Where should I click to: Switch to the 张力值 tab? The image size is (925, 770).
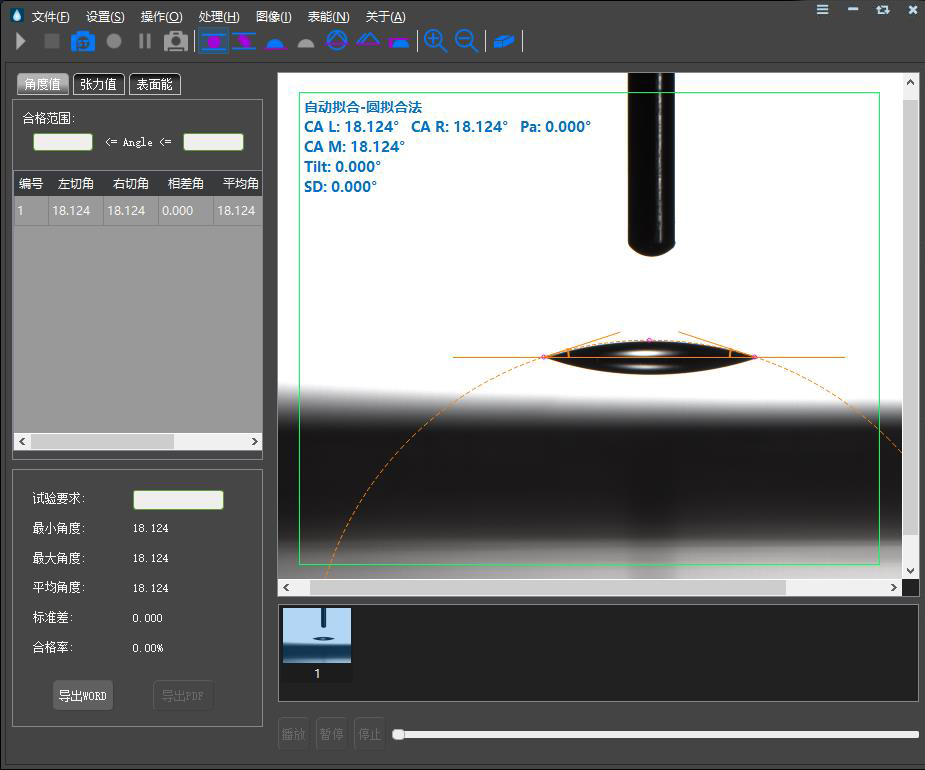pyautogui.click(x=99, y=85)
